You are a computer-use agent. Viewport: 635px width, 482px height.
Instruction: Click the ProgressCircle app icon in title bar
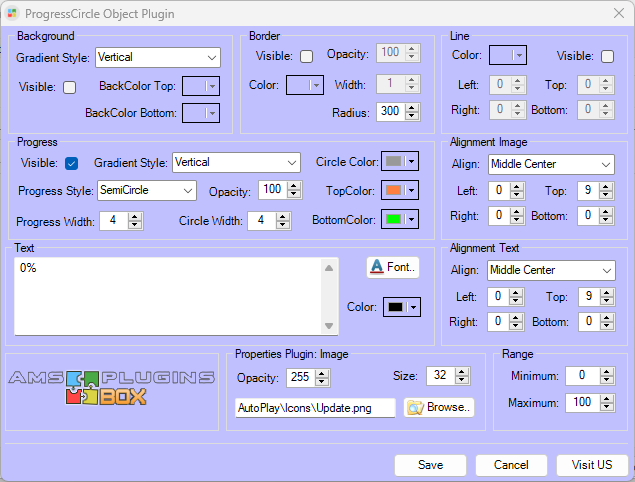(12, 12)
